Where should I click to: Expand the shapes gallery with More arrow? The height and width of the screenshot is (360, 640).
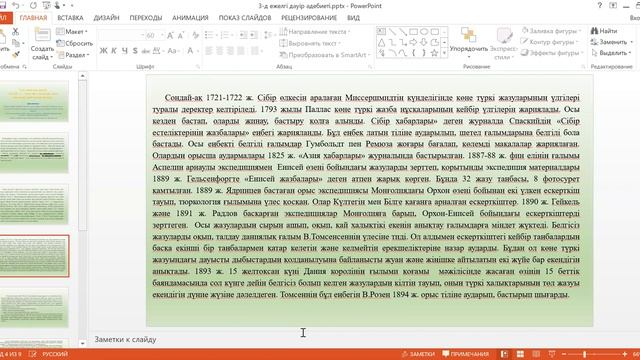tap(444, 53)
